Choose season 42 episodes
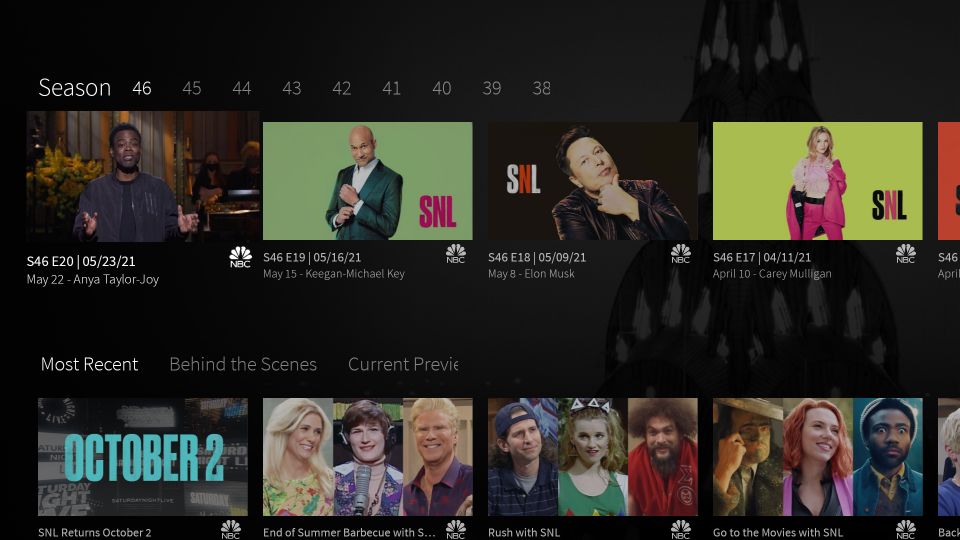The image size is (960, 540). coord(342,88)
